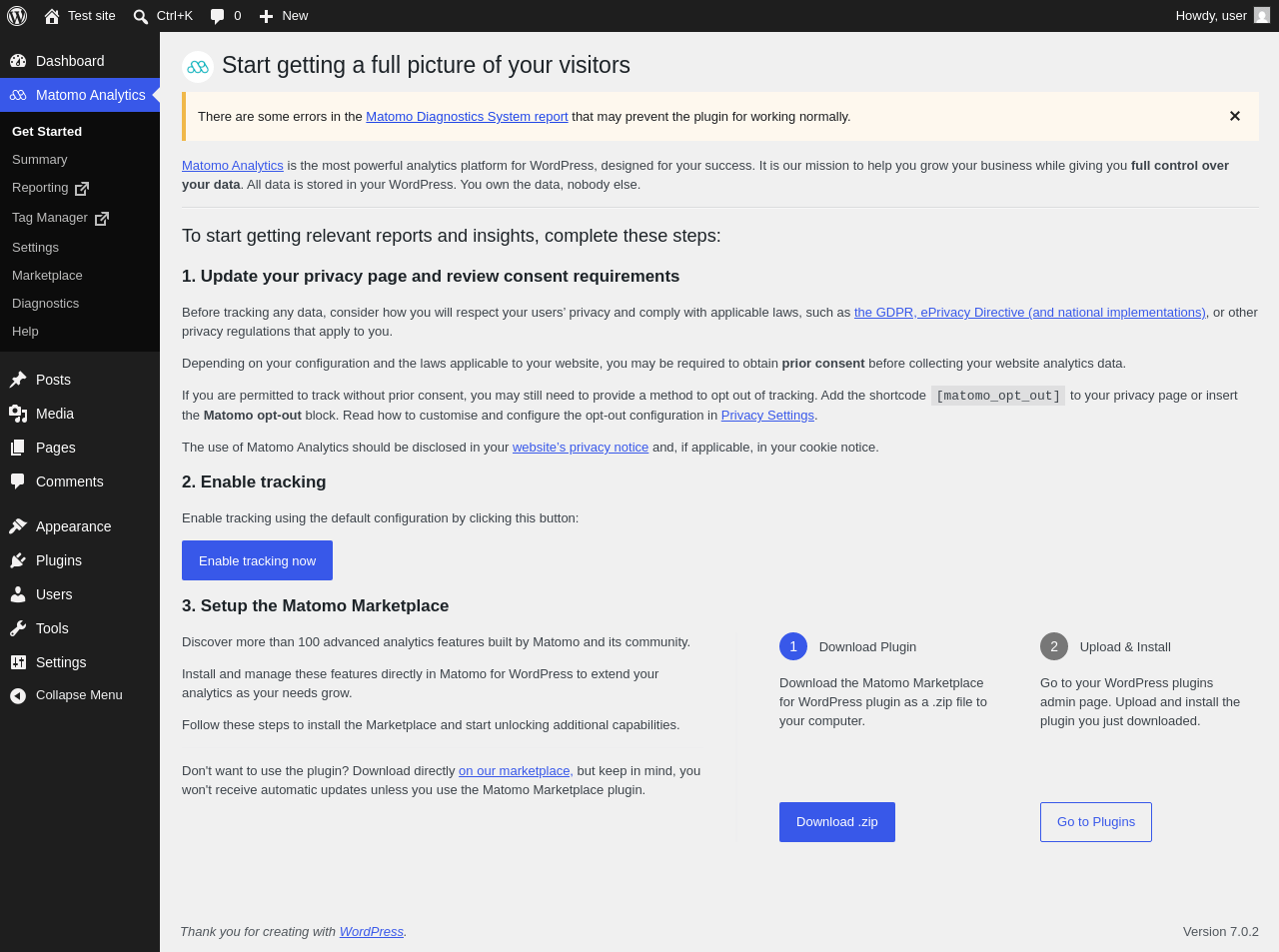Viewport: 1279px width, 952px height.
Task: Open Tag Manager in Matomo submenu
Action: pyautogui.click(x=60, y=218)
